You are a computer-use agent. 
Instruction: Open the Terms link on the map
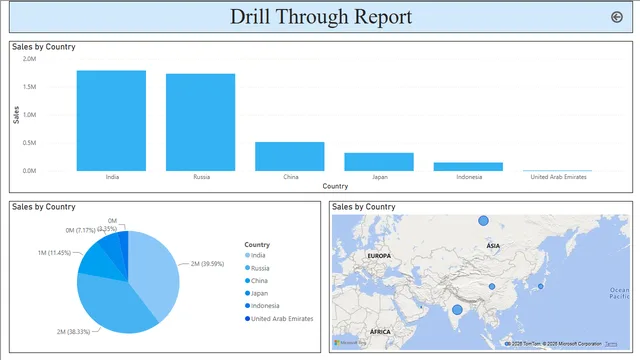pos(611,344)
